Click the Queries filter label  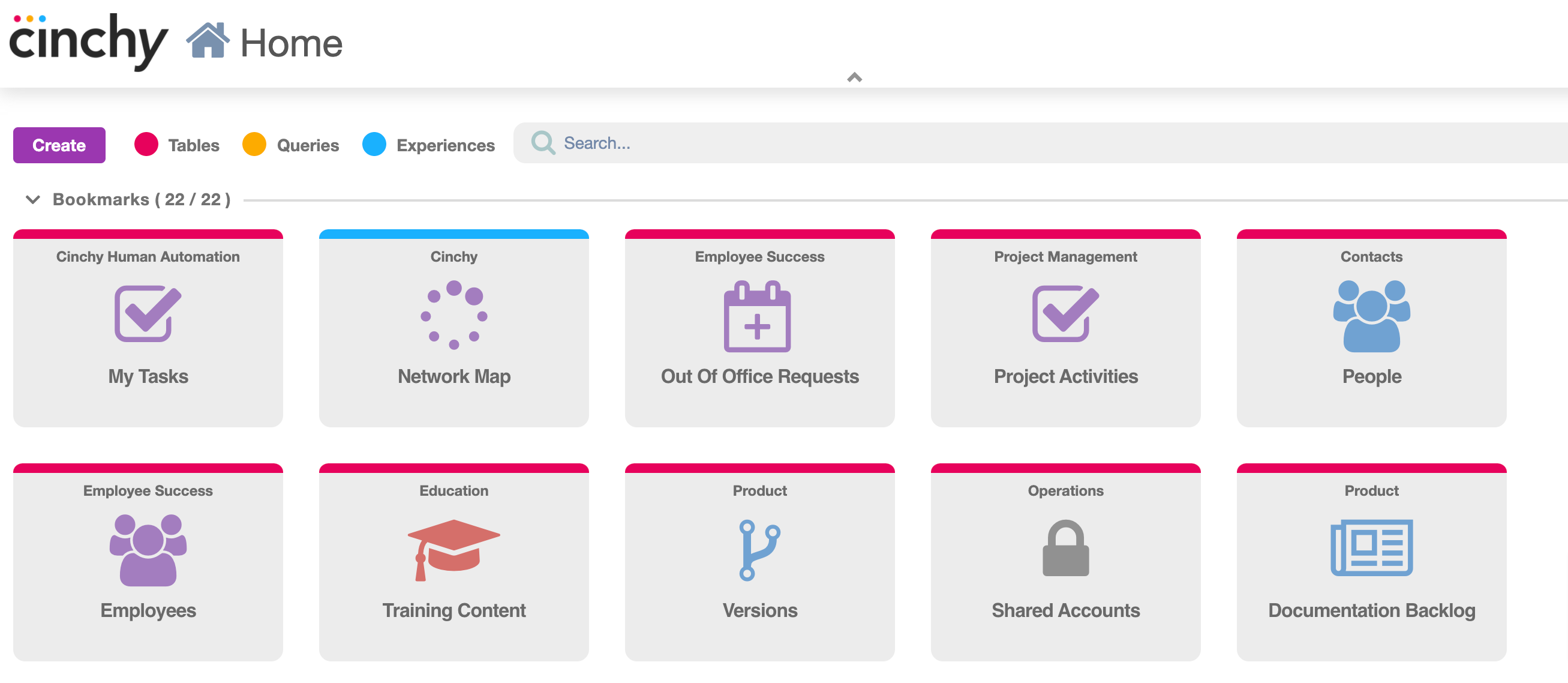308,145
